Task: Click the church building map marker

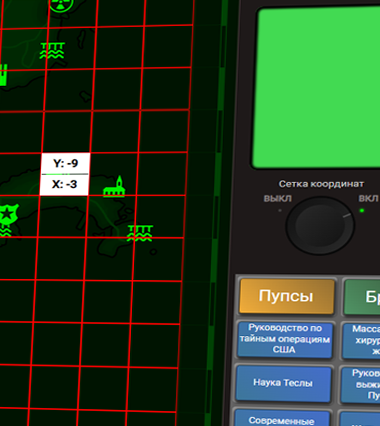Action: tap(114, 187)
